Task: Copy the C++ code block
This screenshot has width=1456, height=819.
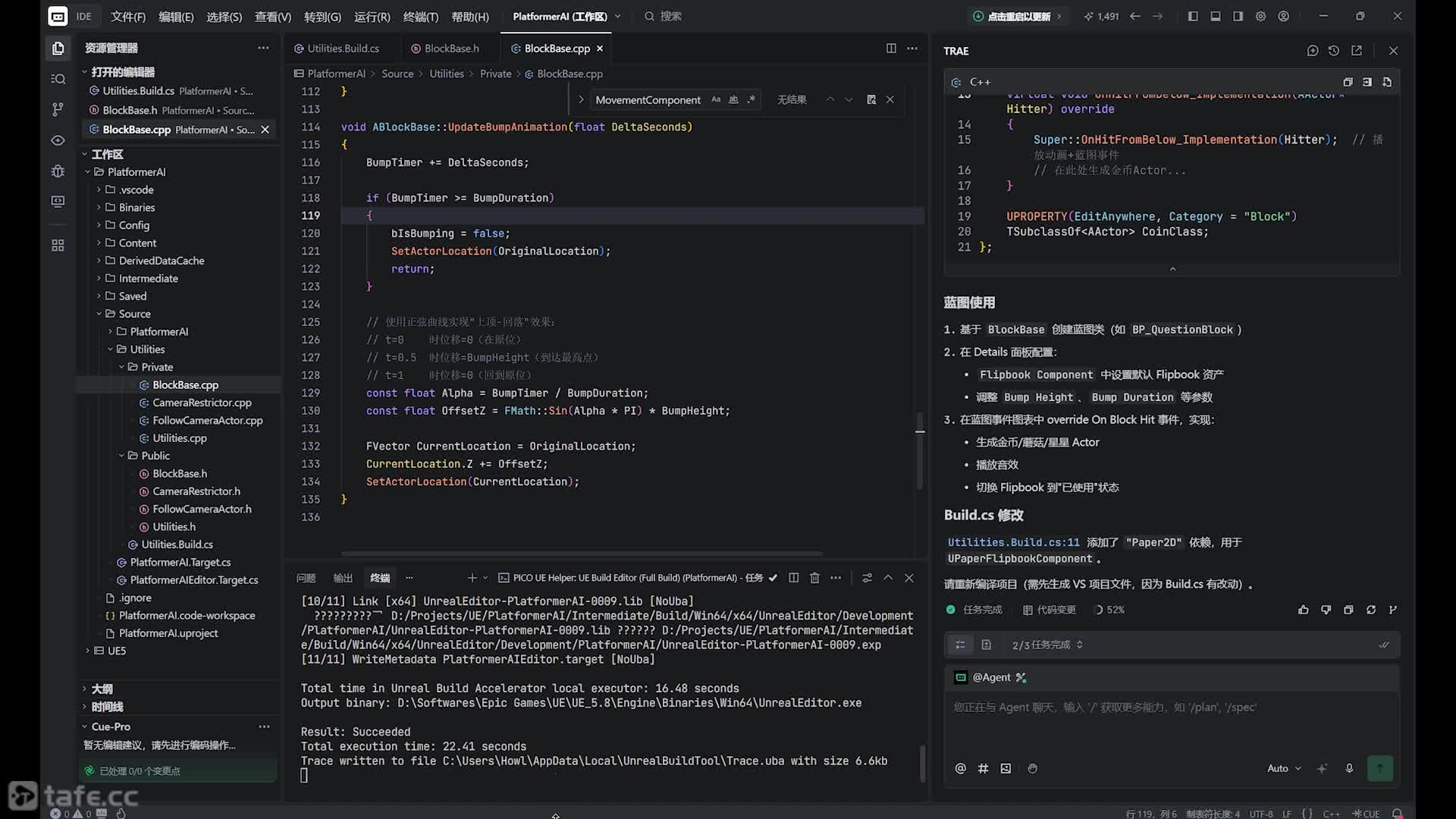Action: click(1348, 82)
